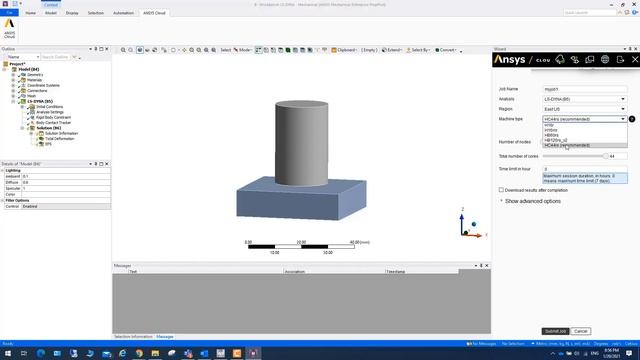The width and height of the screenshot is (640, 360).
Task: Click the sign-out icon in Ansys Cloud header
Action: (x=620, y=60)
